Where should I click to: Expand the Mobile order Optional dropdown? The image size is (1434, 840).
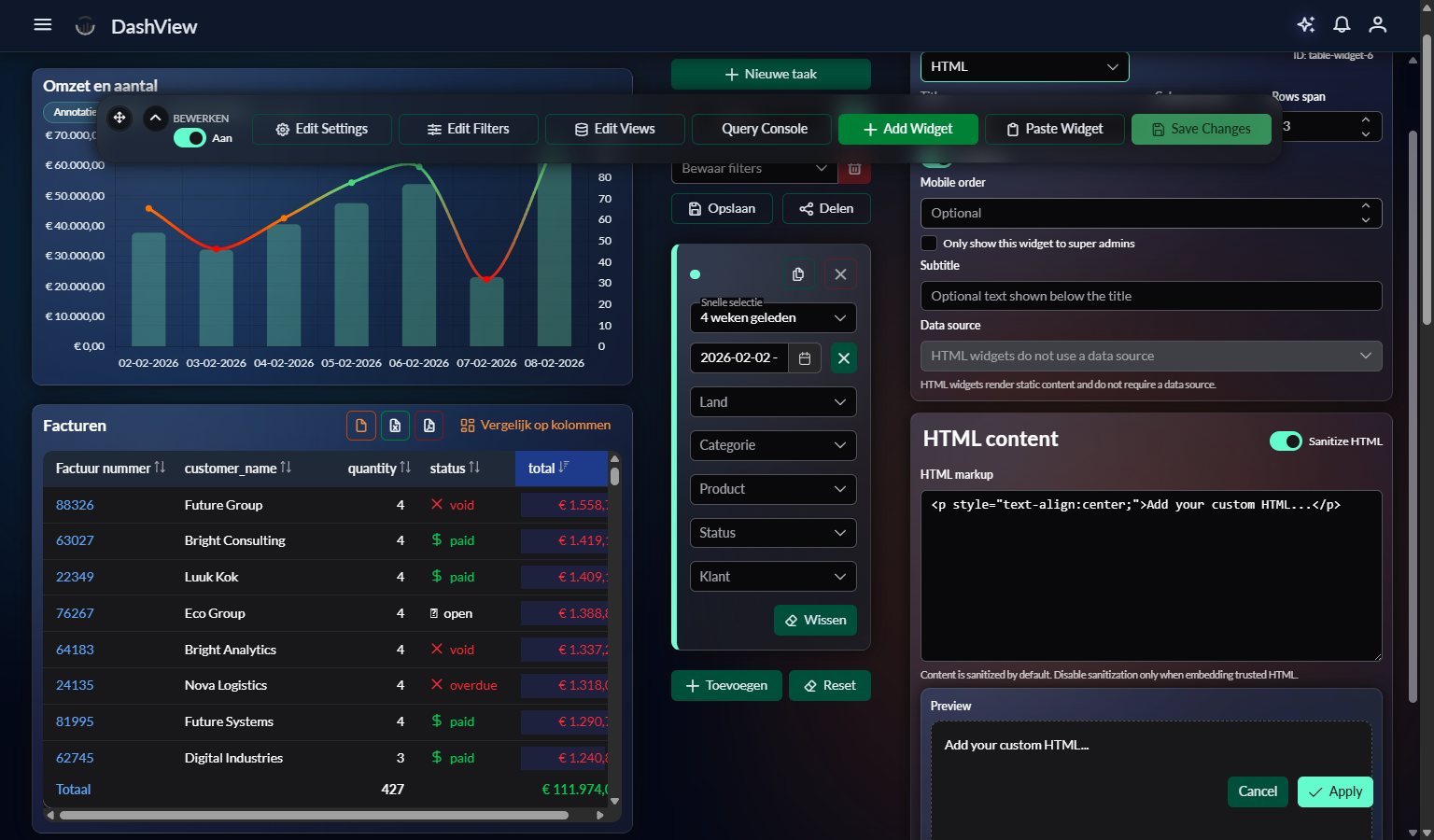[1150, 213]
